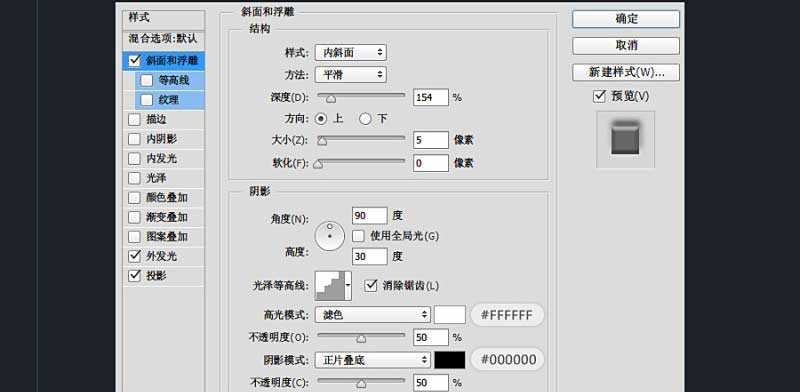Image resolution: width=800 pixels, height=392 pixels.
Task: Open 颜色叠加 effect settings label
Action: click(167, 198)
